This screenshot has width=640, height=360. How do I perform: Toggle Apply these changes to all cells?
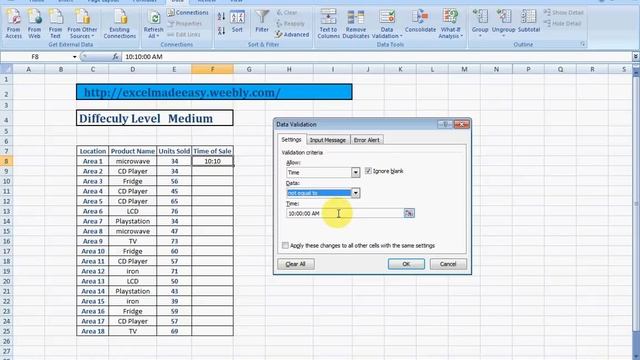pos(285,245)
